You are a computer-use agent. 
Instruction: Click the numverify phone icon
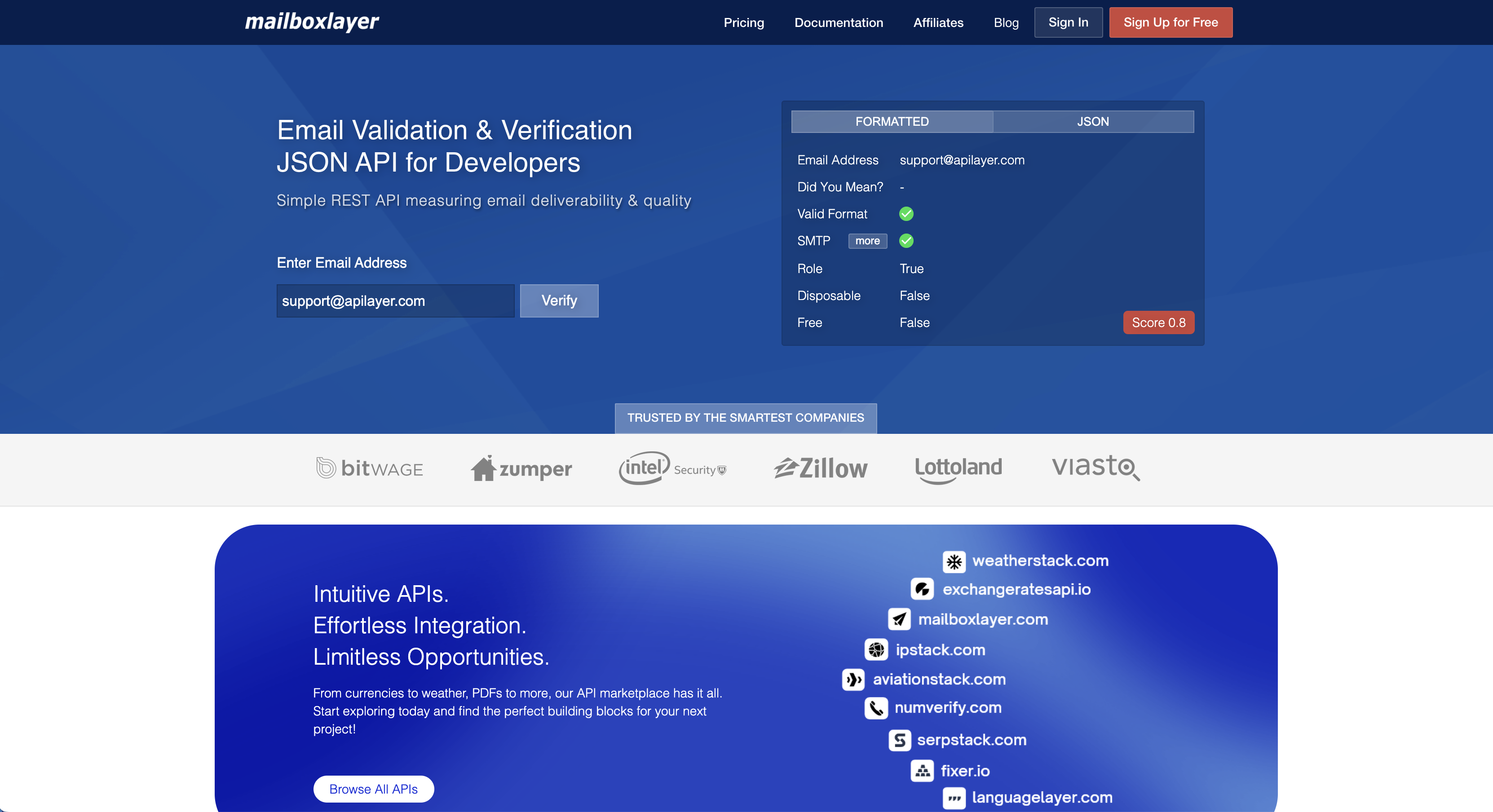coord(876,708)
